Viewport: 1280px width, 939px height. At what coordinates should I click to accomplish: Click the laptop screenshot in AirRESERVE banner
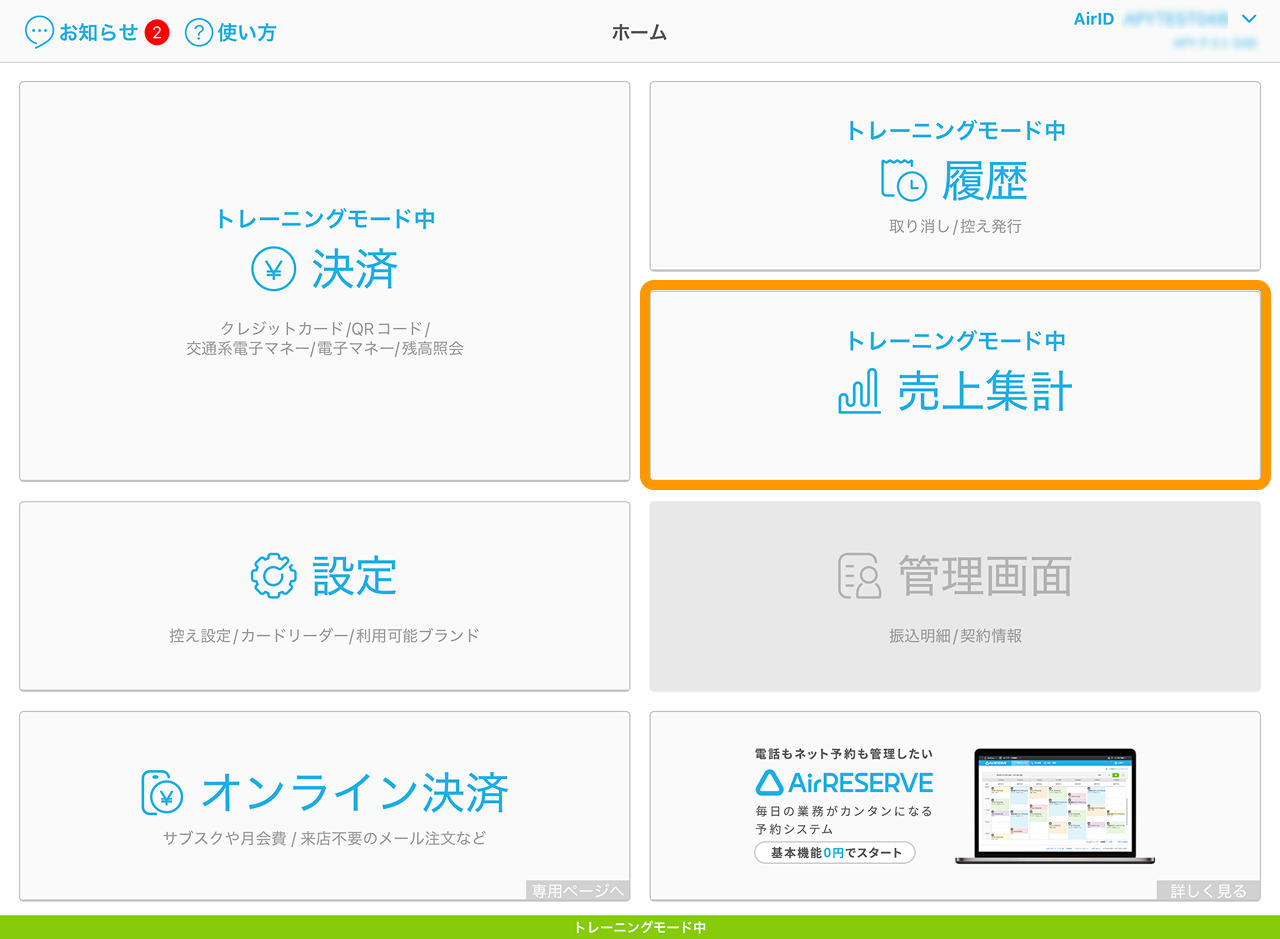[x=1054, y=806]
